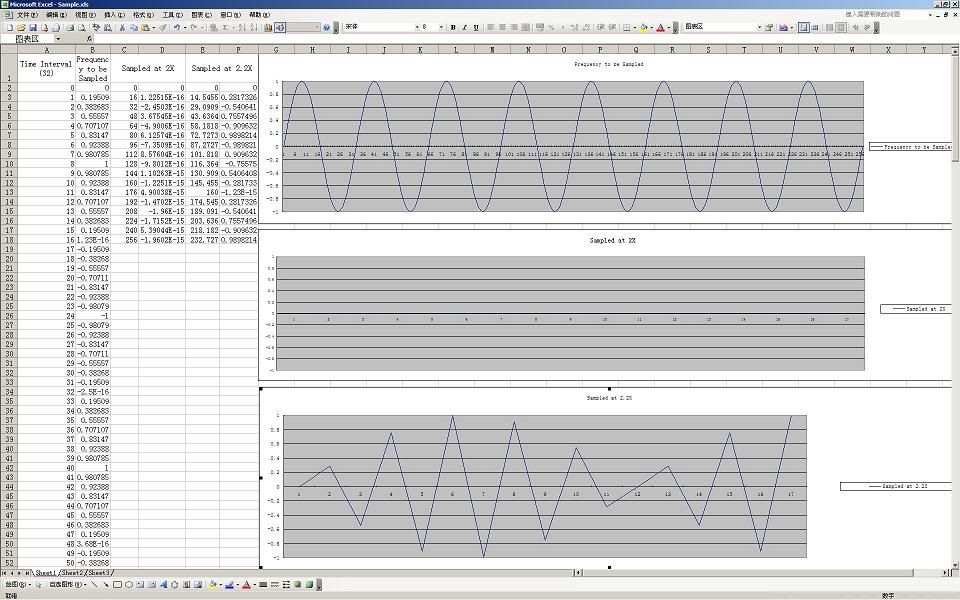Click the yellow fill color swatch

[x=213, y=584]
